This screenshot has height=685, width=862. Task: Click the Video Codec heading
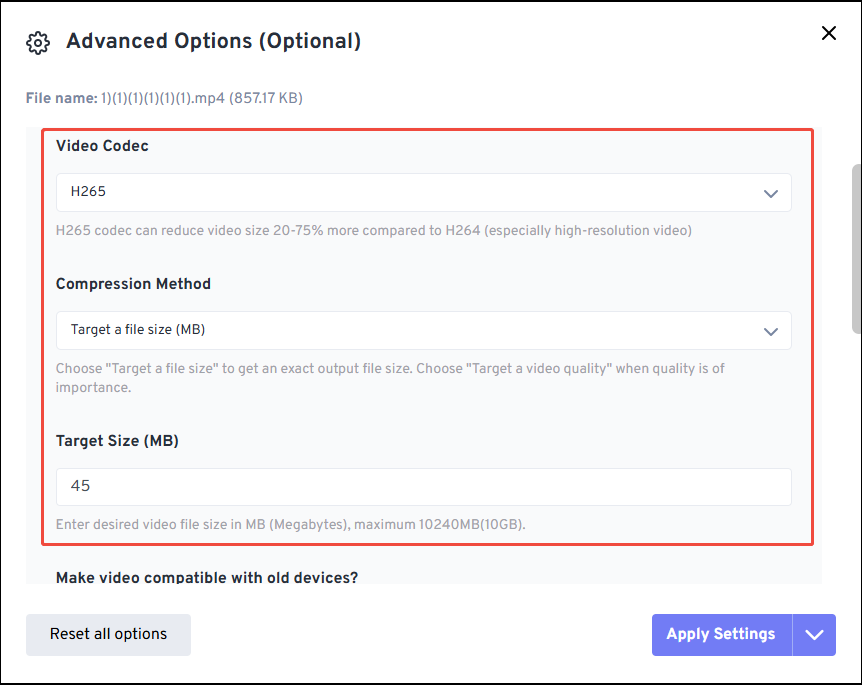tap(102, 146)
